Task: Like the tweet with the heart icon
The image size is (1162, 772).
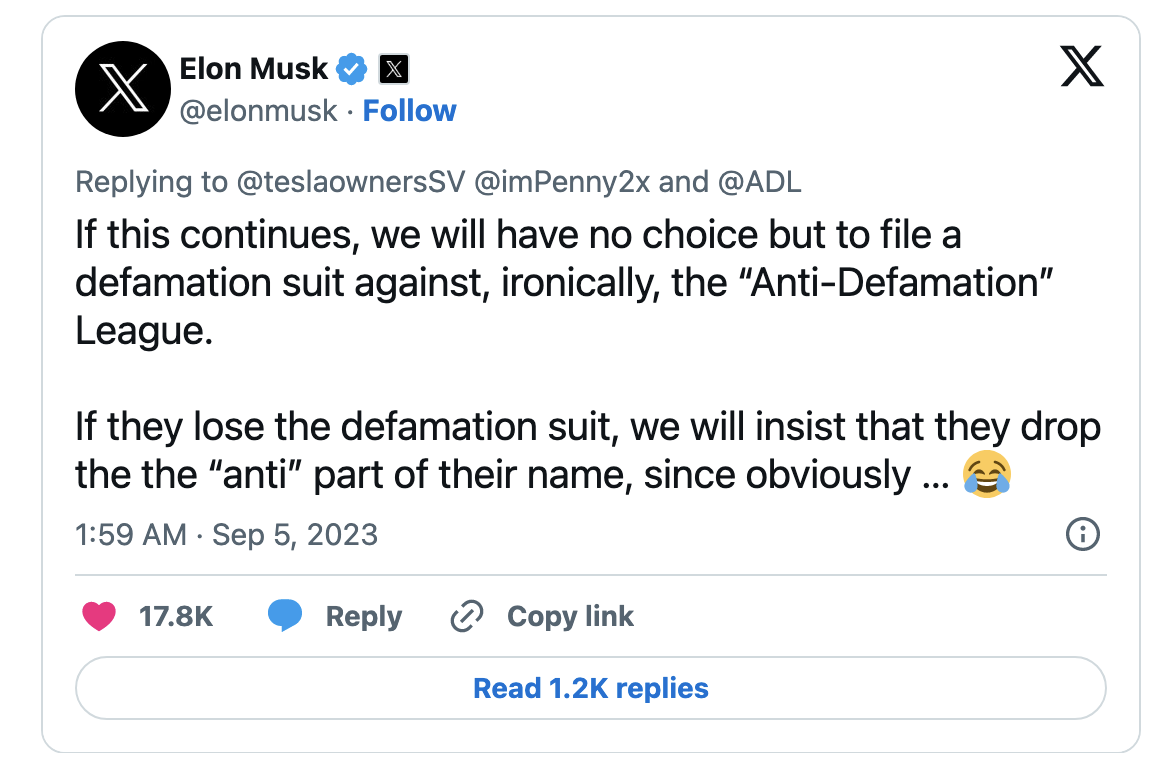Action: point(99,617)
